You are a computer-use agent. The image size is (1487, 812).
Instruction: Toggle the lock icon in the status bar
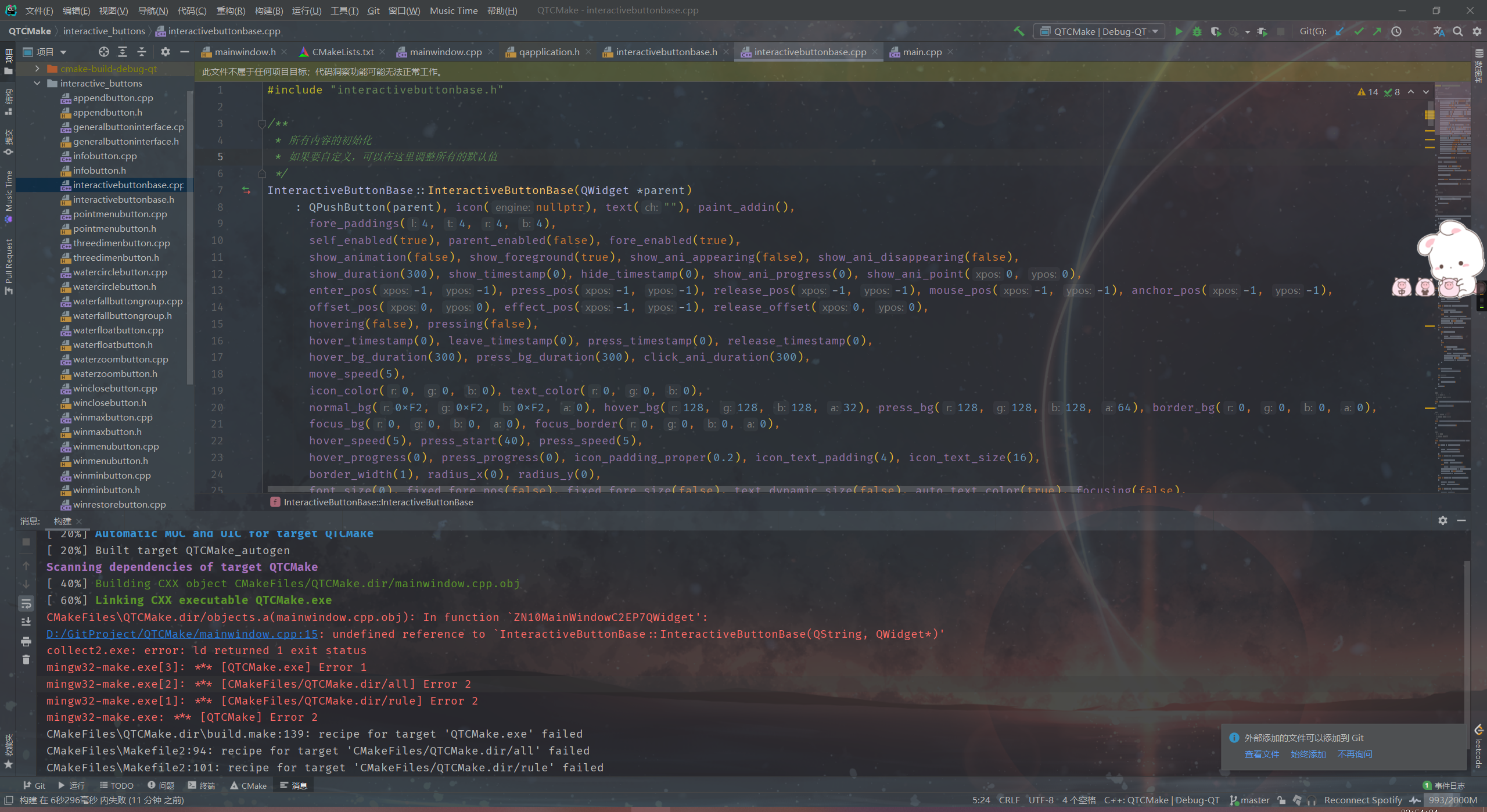tap(1282, 800)
